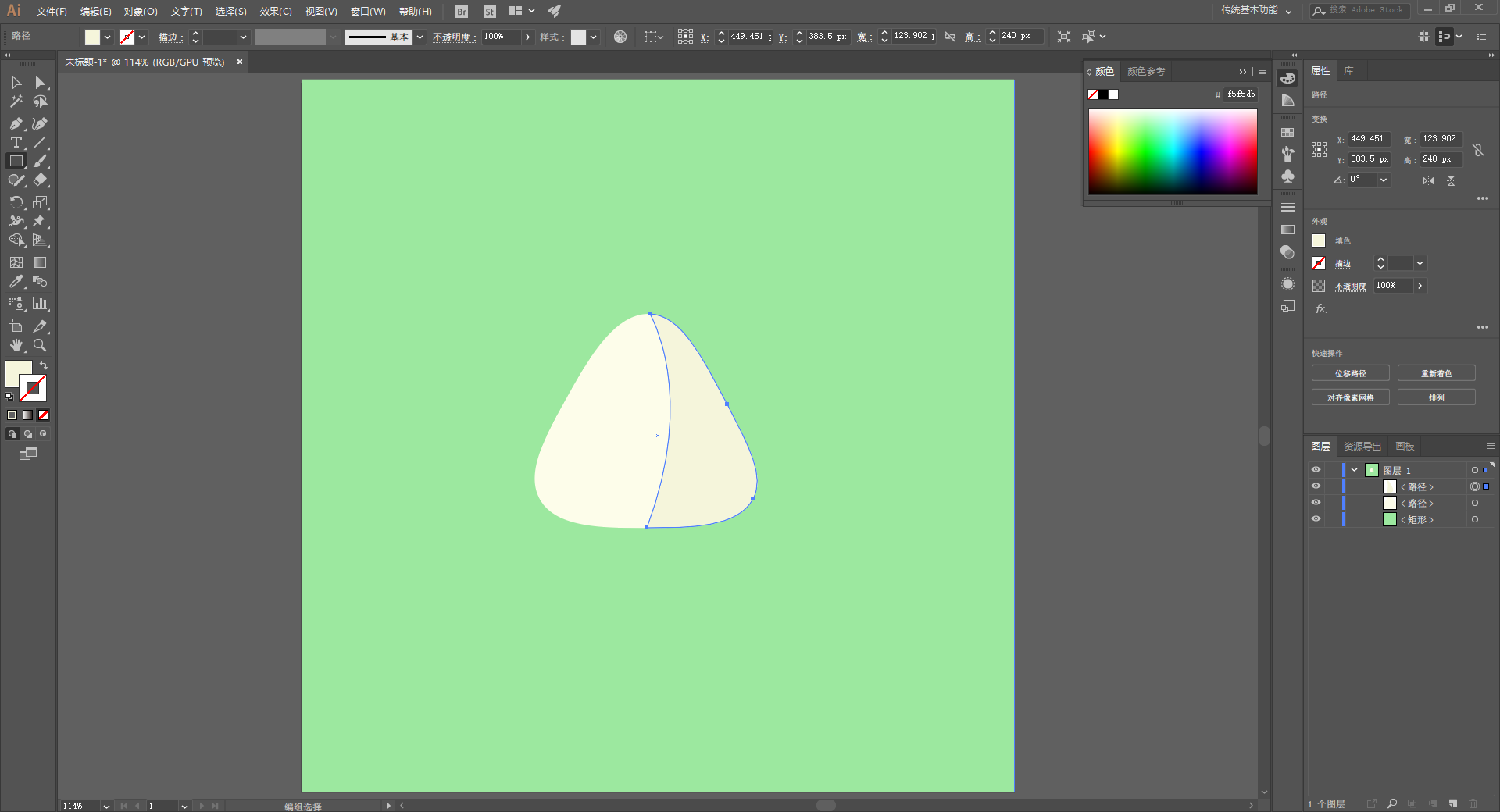Select the Line Segment tool
The width and height of the screenshot is (1500, 812).
40,142
